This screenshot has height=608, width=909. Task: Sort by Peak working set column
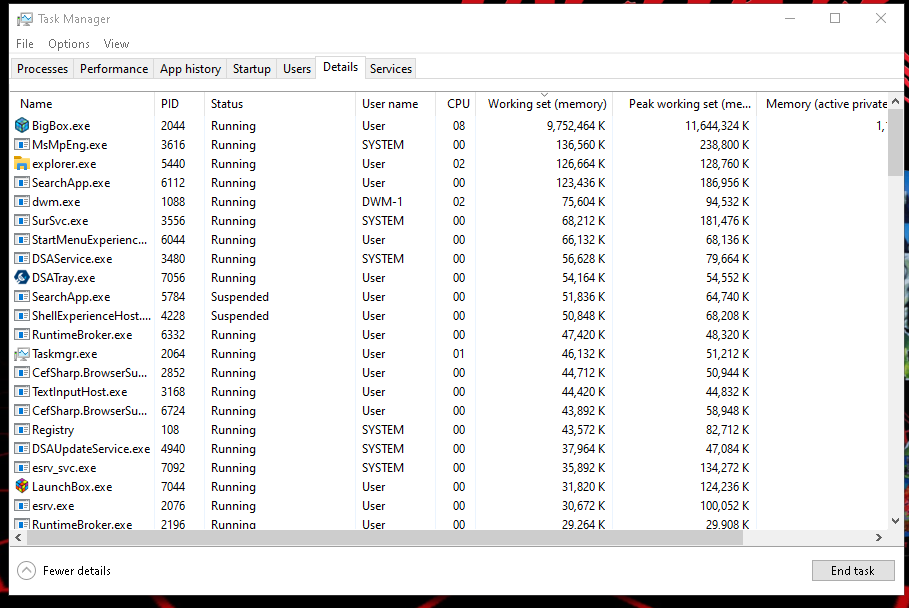coord(685,104)
